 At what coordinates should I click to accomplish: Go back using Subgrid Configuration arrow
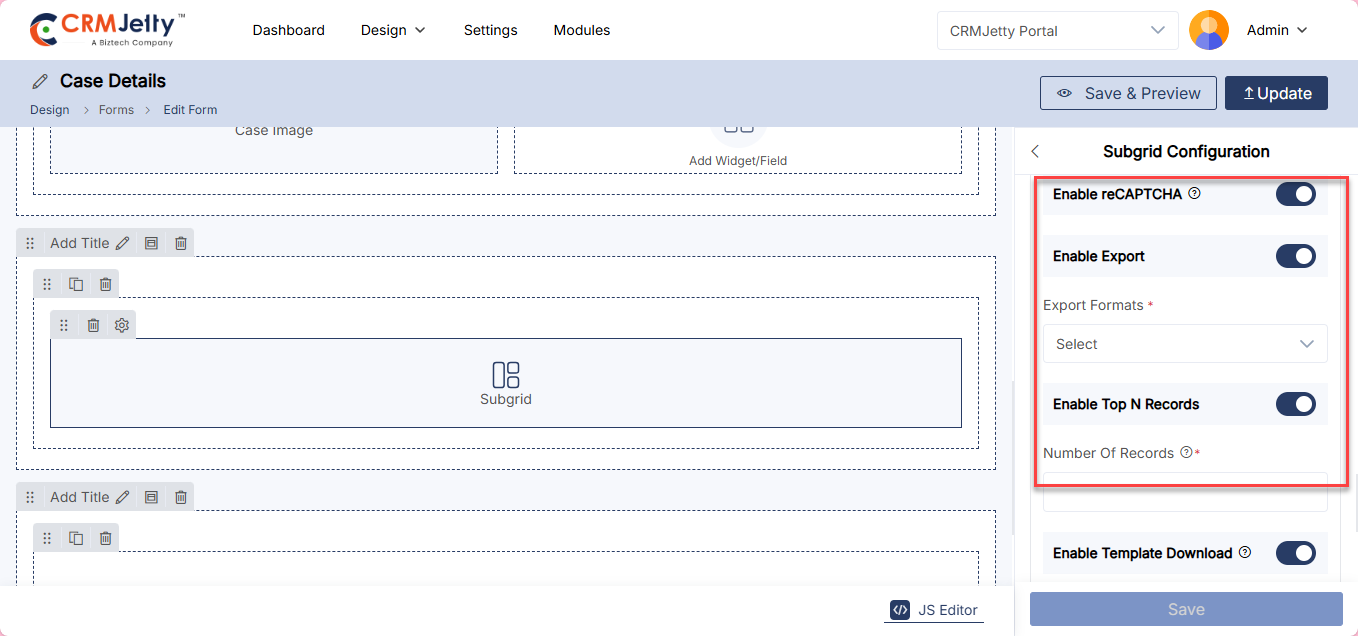pos(1035,152)
